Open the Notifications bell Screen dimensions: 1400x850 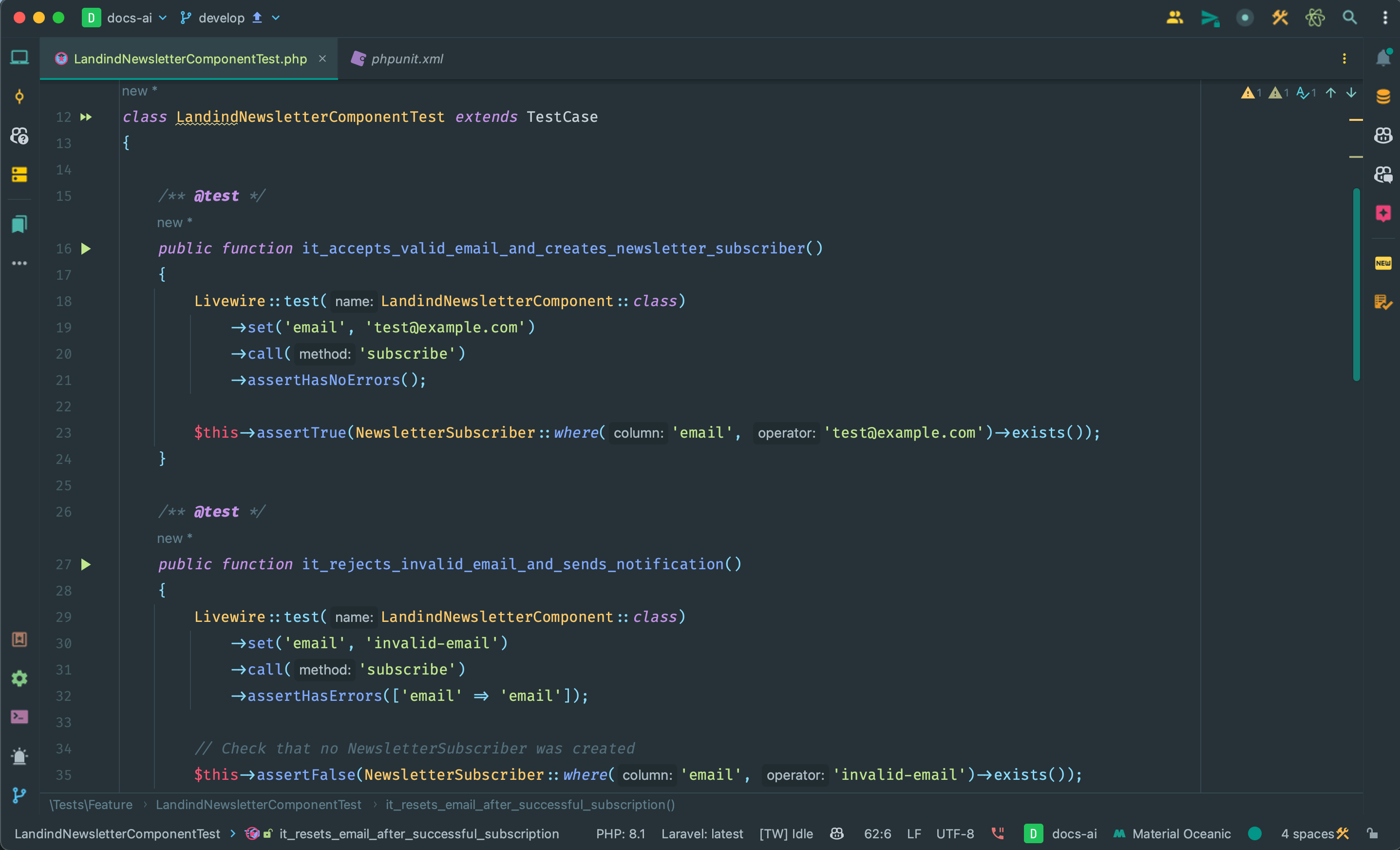point(1383,58)
